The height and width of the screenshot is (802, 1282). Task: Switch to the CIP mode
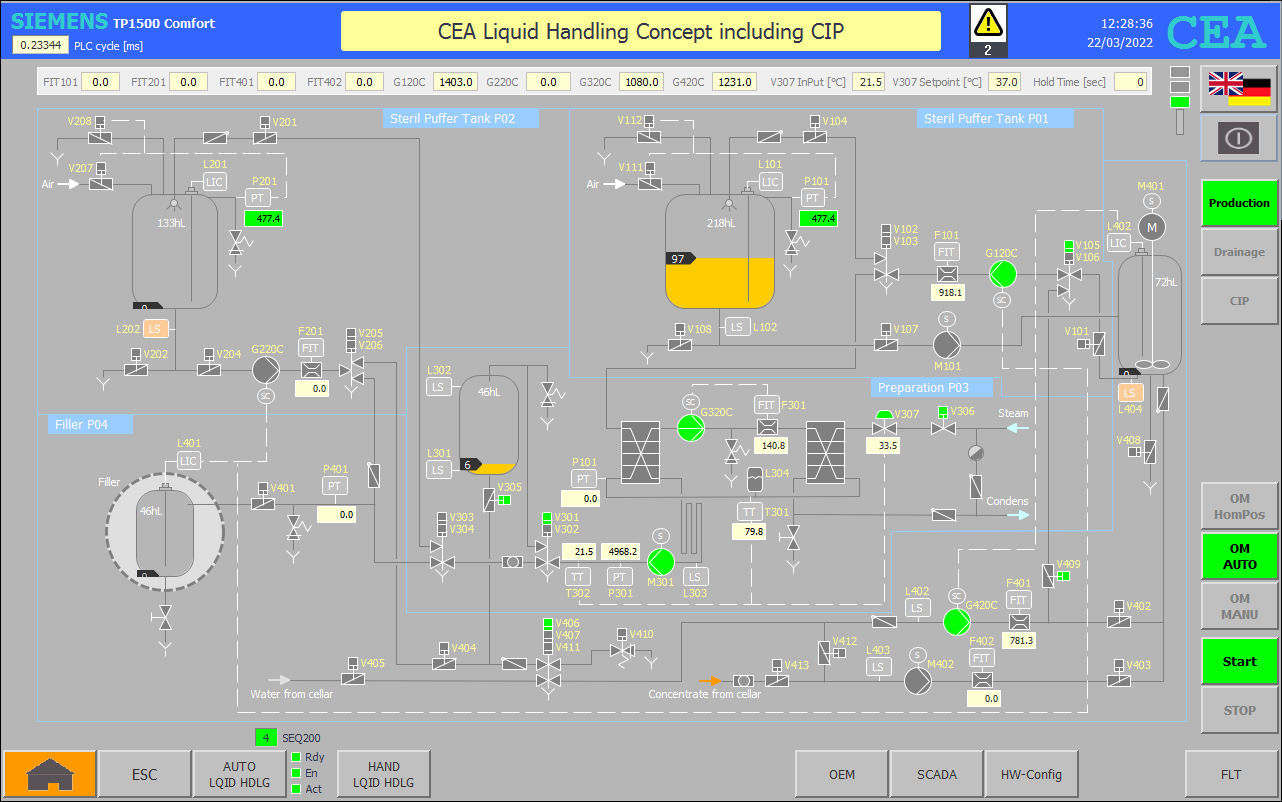tap(1239, 301)
